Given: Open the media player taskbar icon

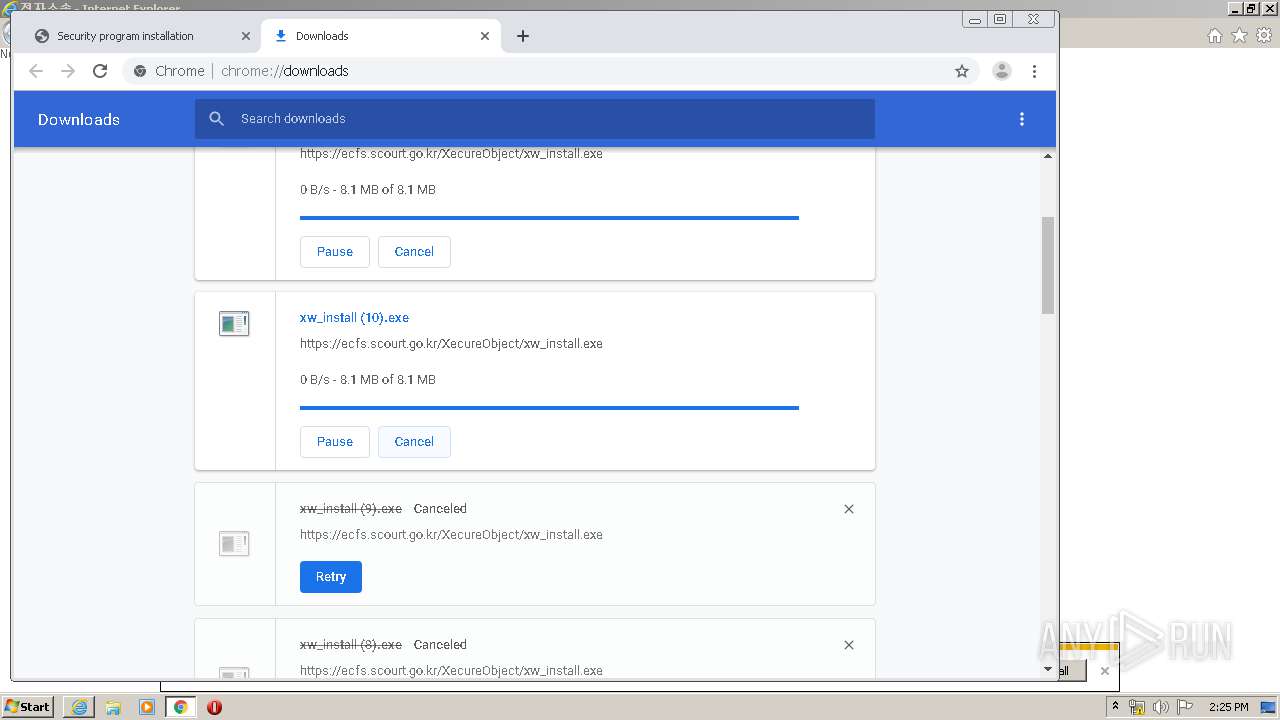Looking at the screenshot, I should tap(147, 706).
